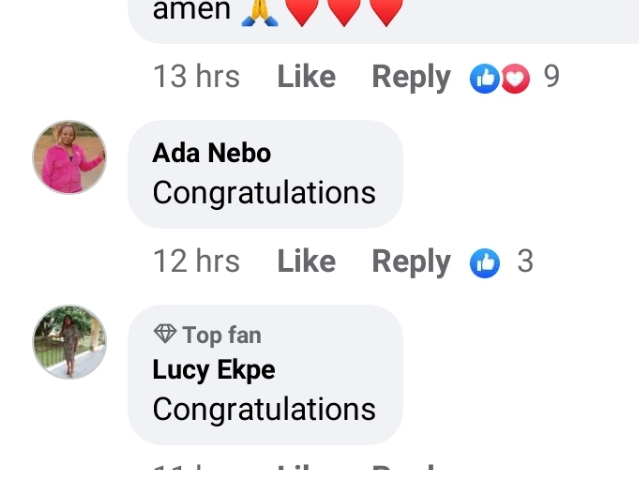View the 9 reactions on the top comment

click(551, 77)
